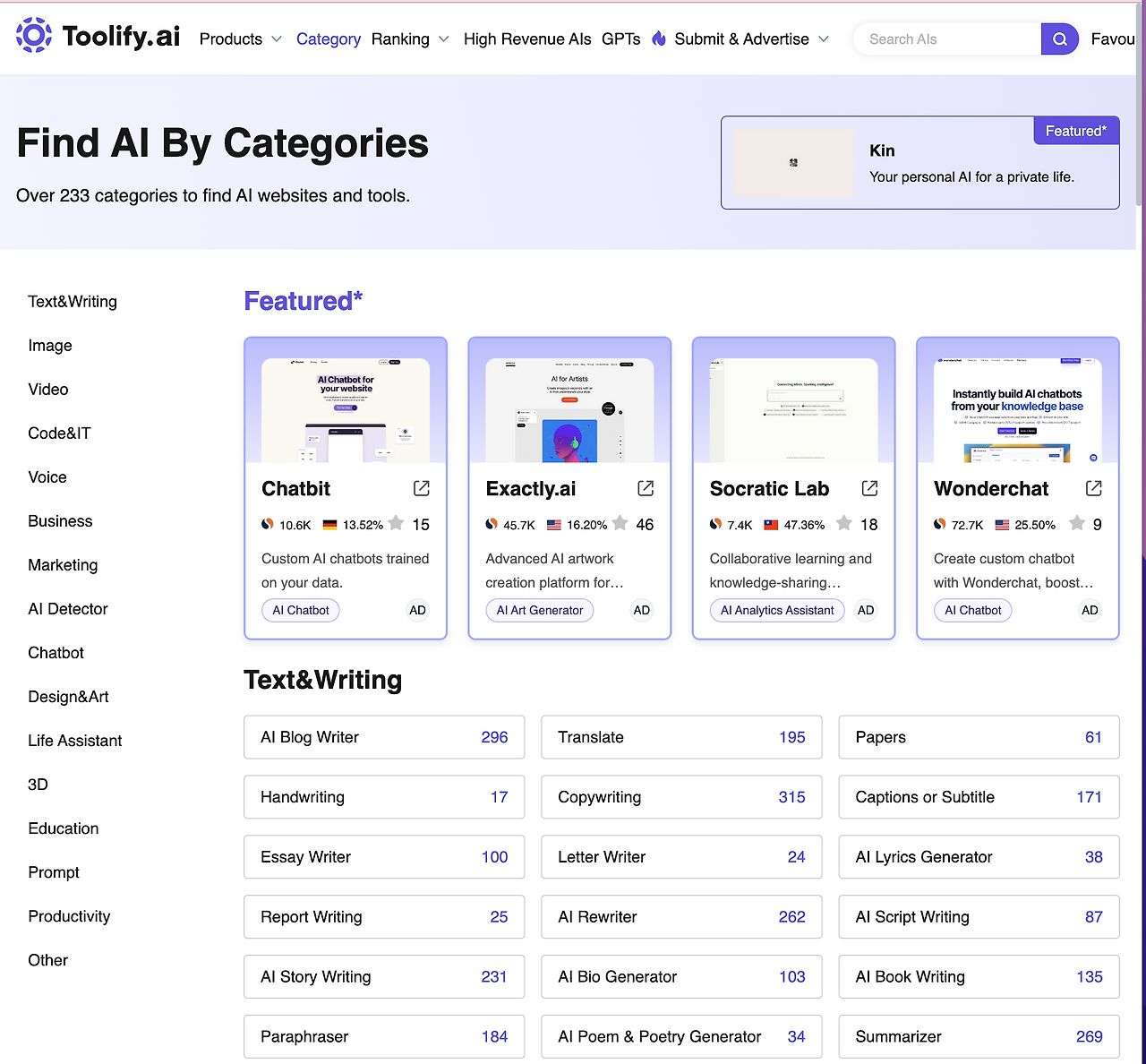Go to GPTs page
1146x1064 pixels.
621,39
